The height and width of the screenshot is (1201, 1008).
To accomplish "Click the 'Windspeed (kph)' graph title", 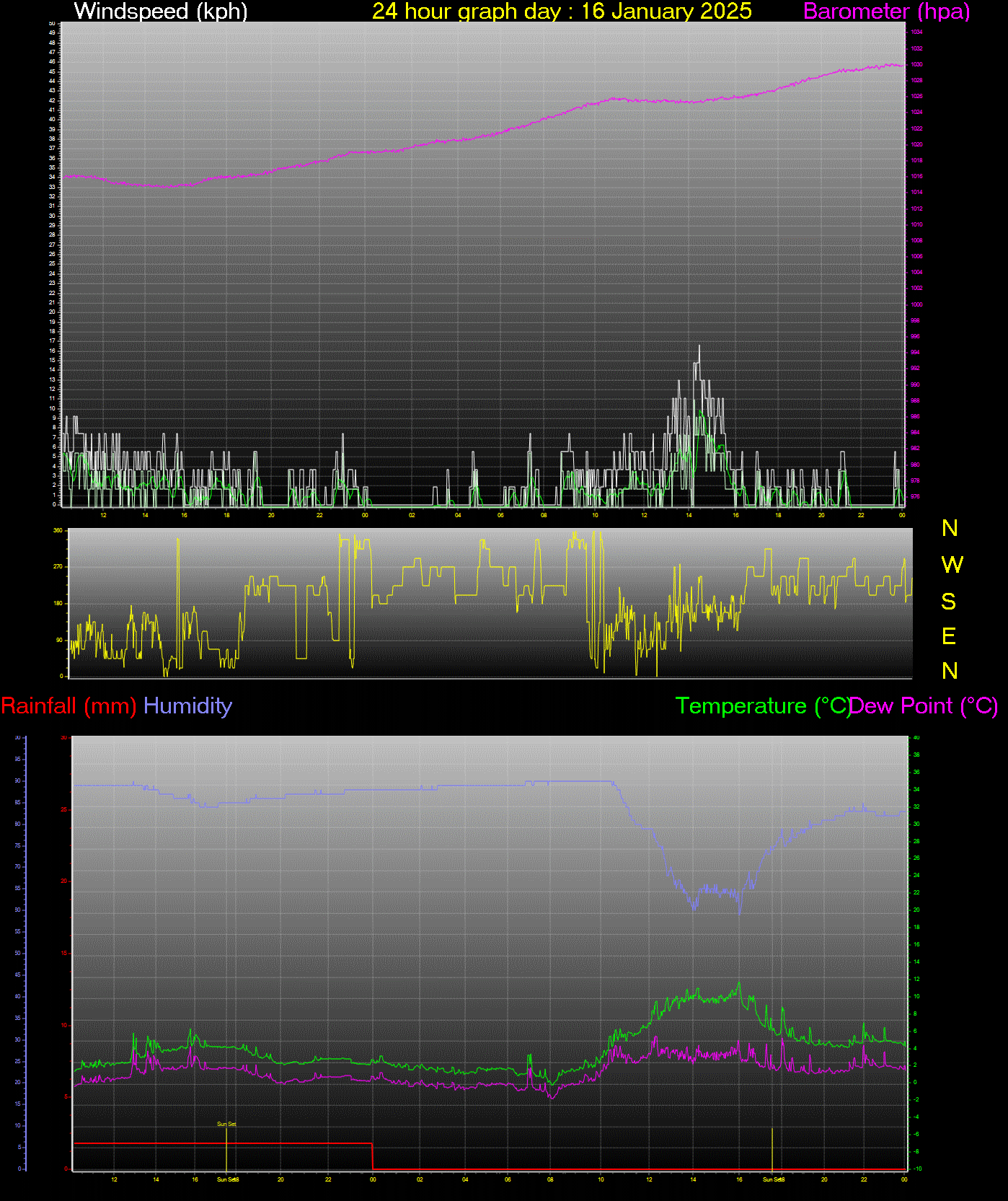I will pyautogui.click(x=161, y=11).
